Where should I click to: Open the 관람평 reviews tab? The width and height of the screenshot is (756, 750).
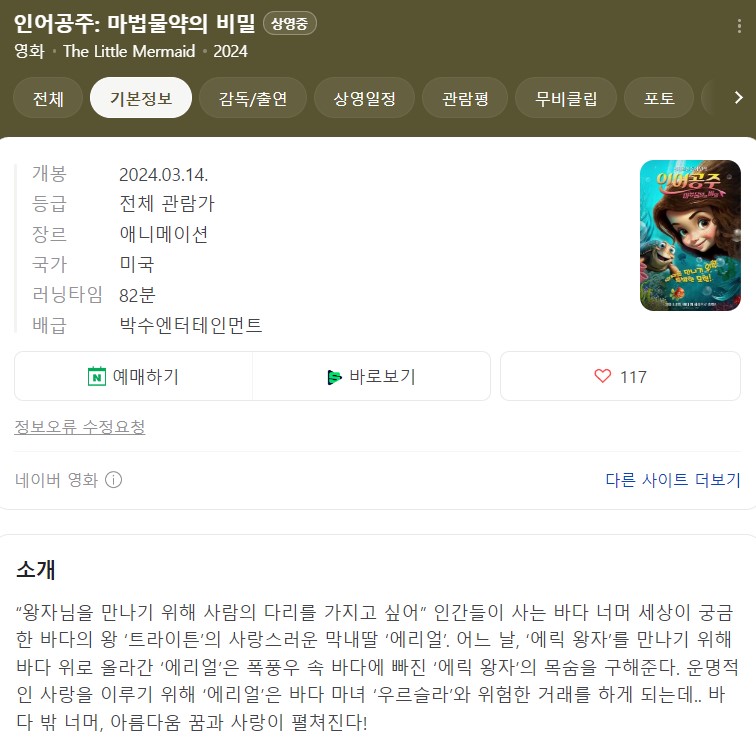pyautogui.click(x=465, y=98)
